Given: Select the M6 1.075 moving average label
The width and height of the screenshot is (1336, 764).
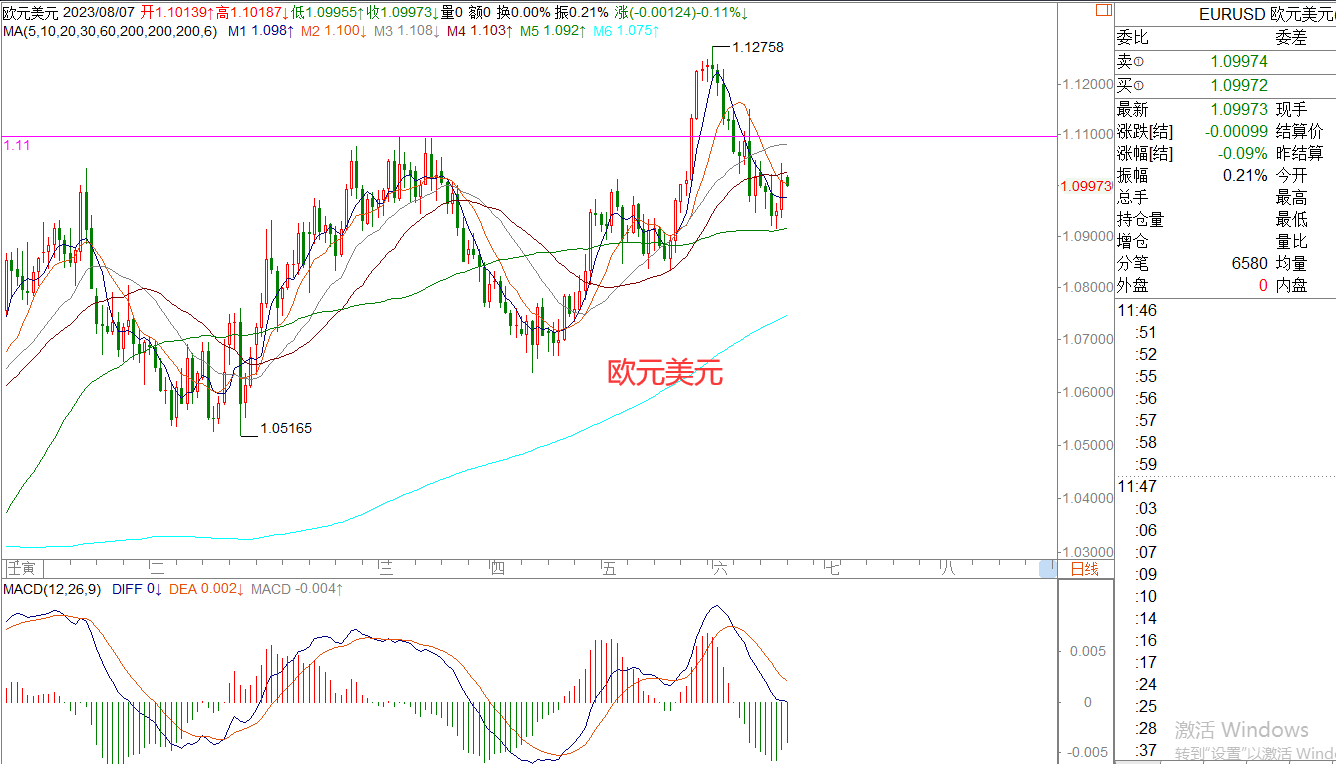Looking at the screenshot, I should (626, 31).
